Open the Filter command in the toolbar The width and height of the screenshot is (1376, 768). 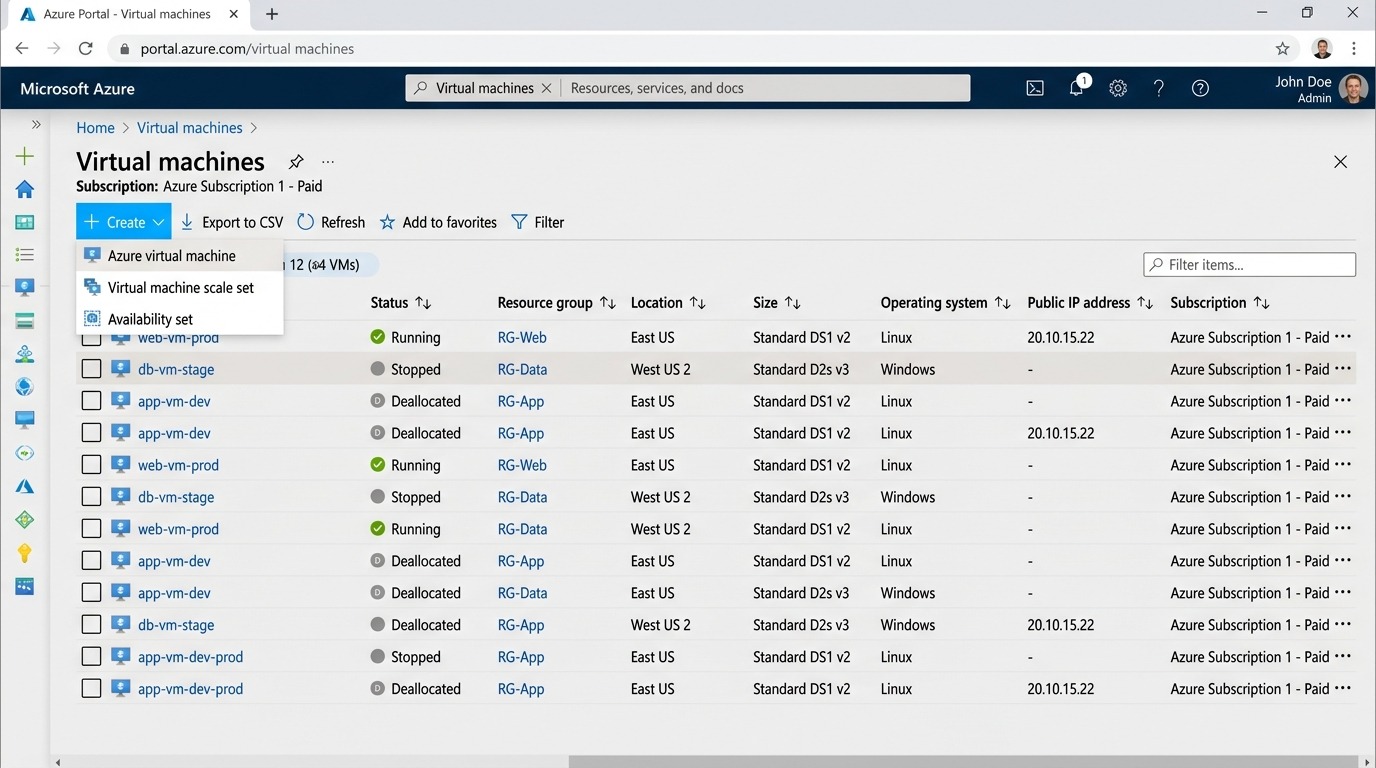pyautogui.click(x=538, y=222)
